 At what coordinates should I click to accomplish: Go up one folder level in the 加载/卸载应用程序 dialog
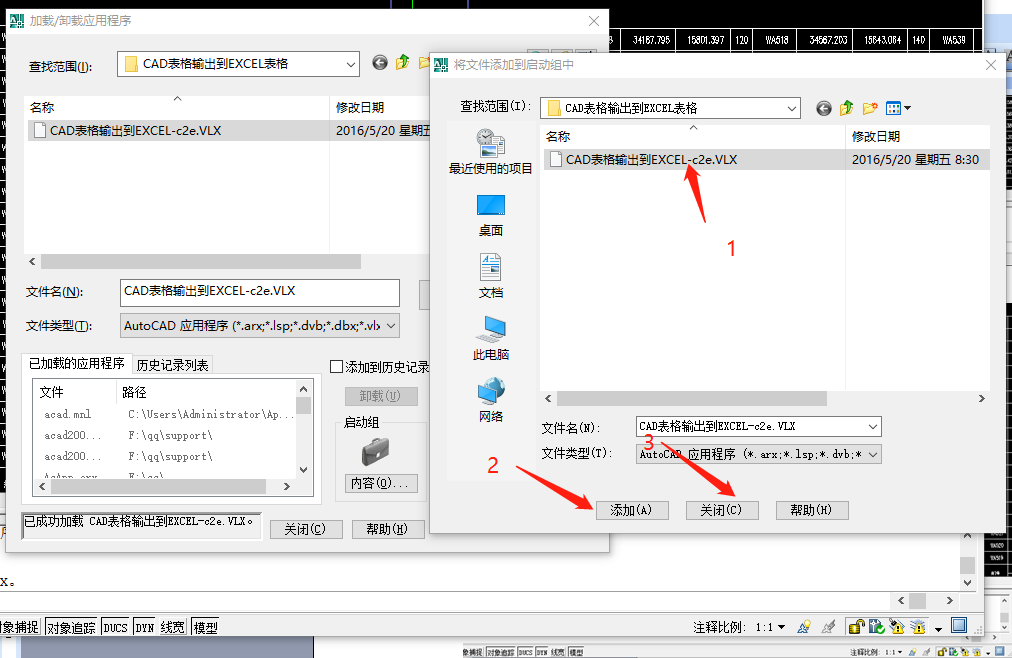(403, 63)
